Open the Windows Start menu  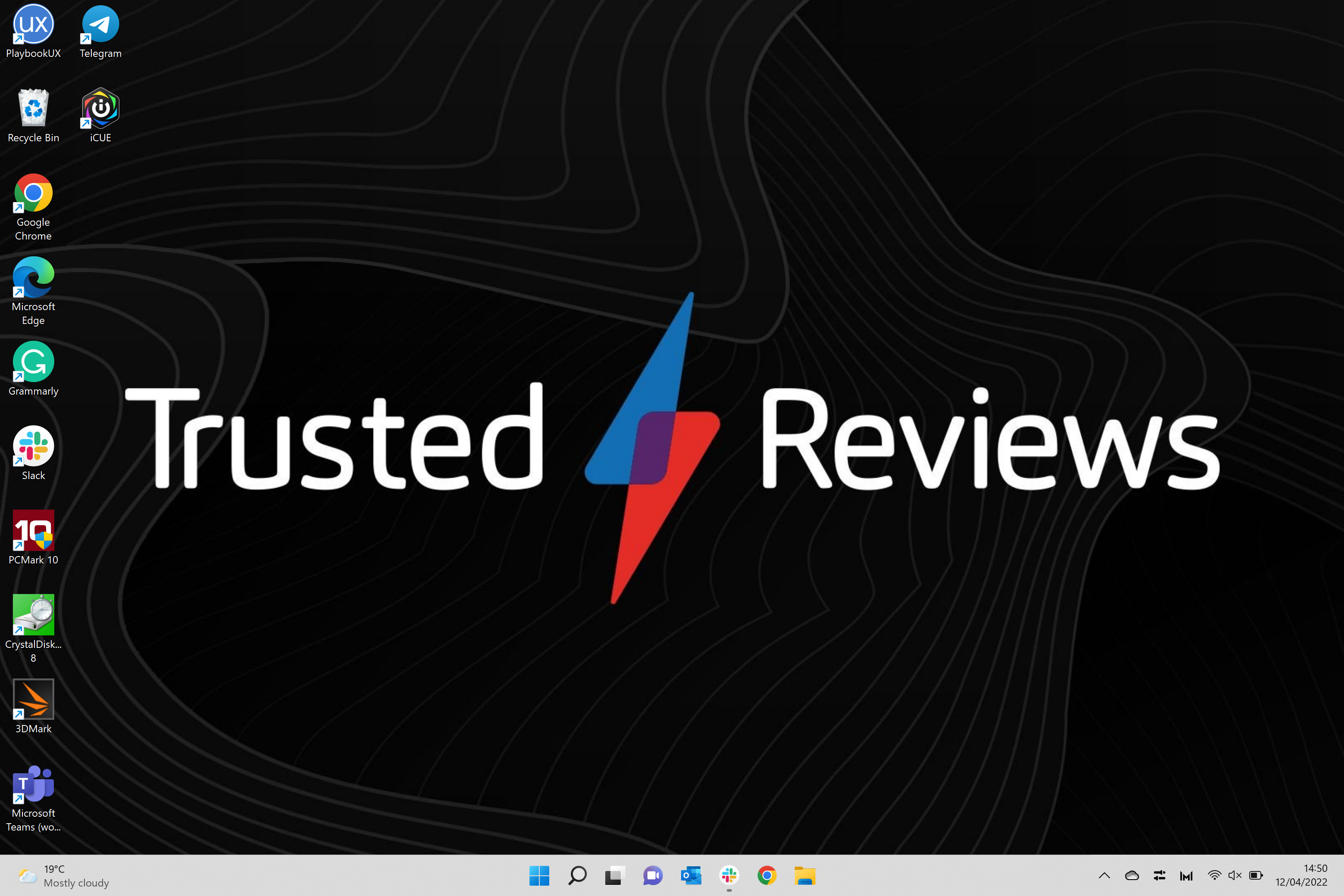pyautogui.click(x=539, y=875)
